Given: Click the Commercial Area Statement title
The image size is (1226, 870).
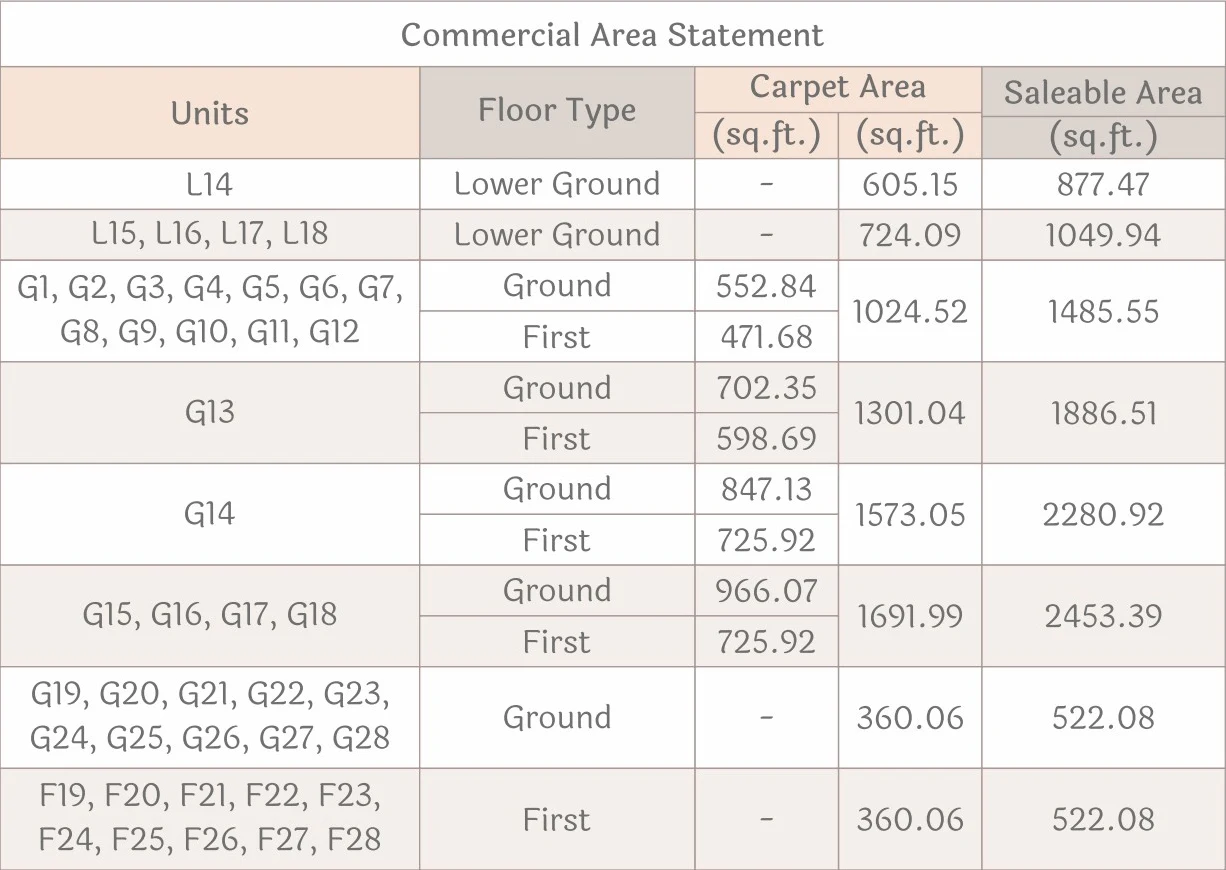Looking at the screenshot, I should [x=612, y=35].
